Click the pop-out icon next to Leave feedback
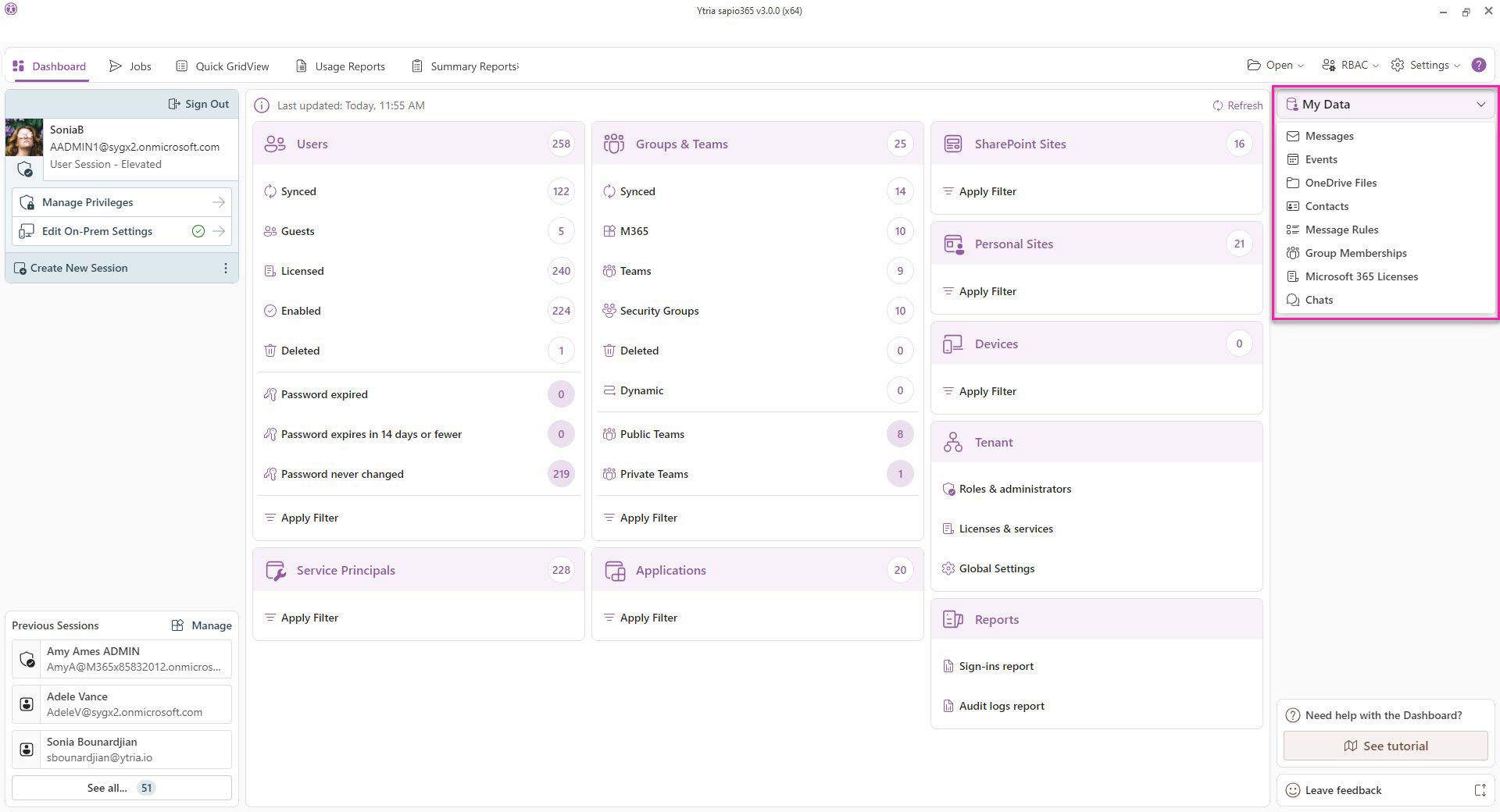Screen dimensions: 1500x812 coord(1480,790)
